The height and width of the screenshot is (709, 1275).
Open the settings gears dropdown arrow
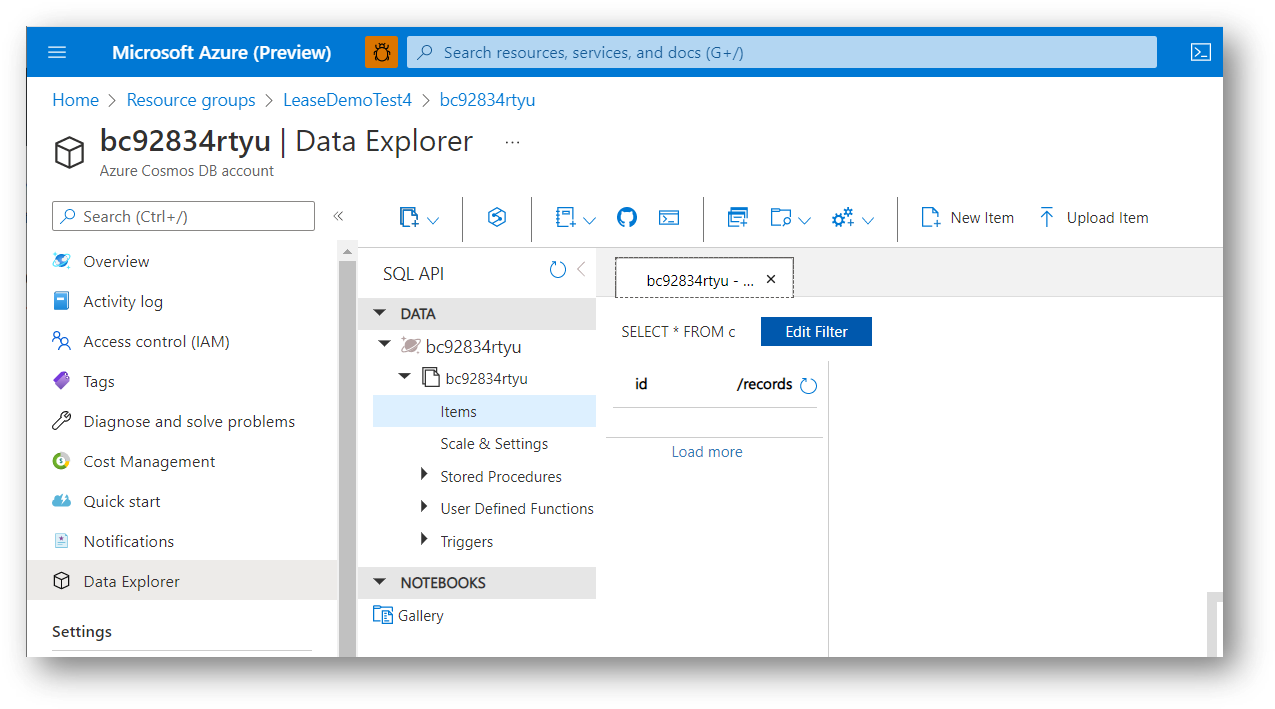[x=868, y=220]
